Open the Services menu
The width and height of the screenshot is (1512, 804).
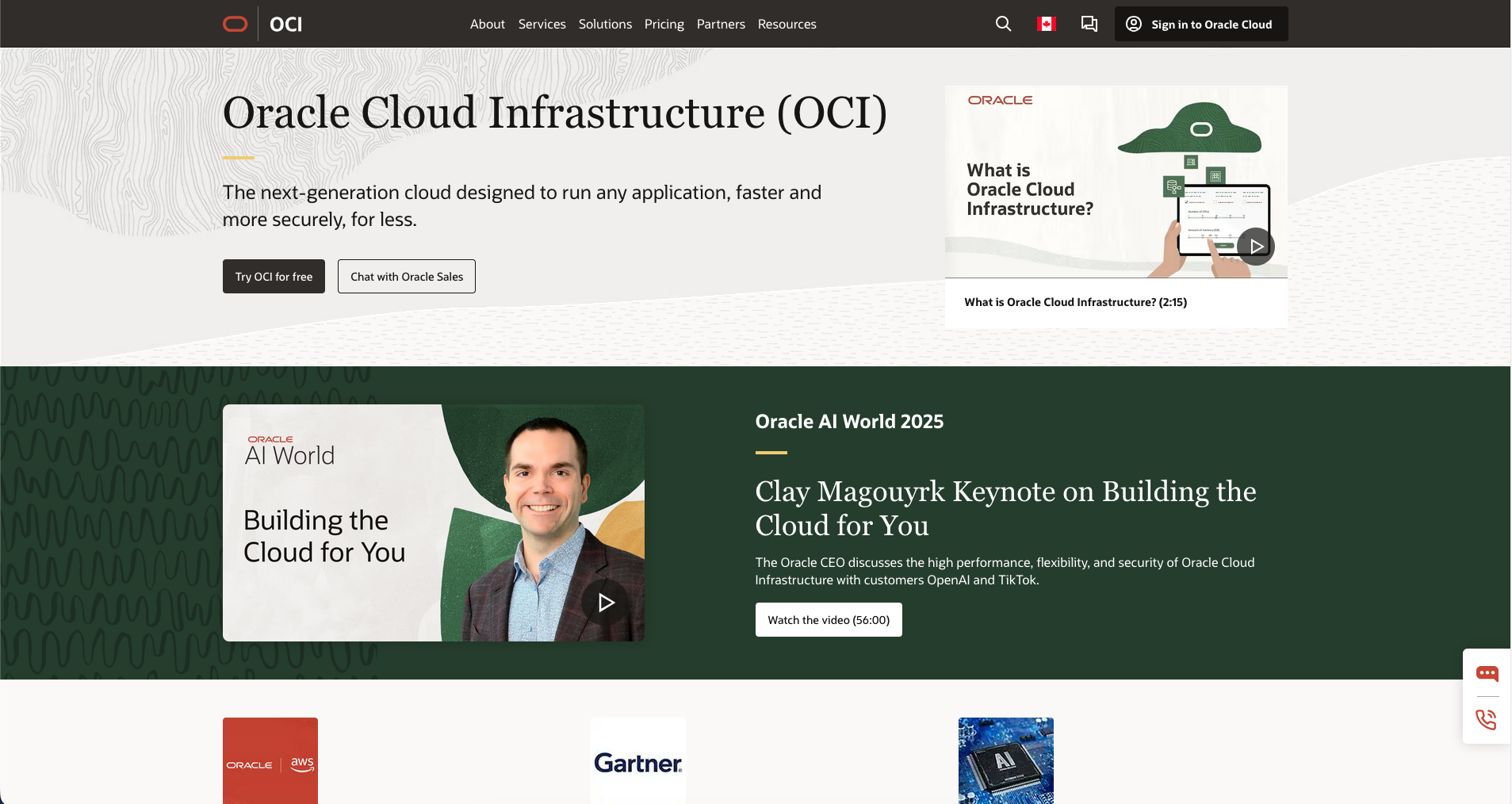click(x=542, y=24)
